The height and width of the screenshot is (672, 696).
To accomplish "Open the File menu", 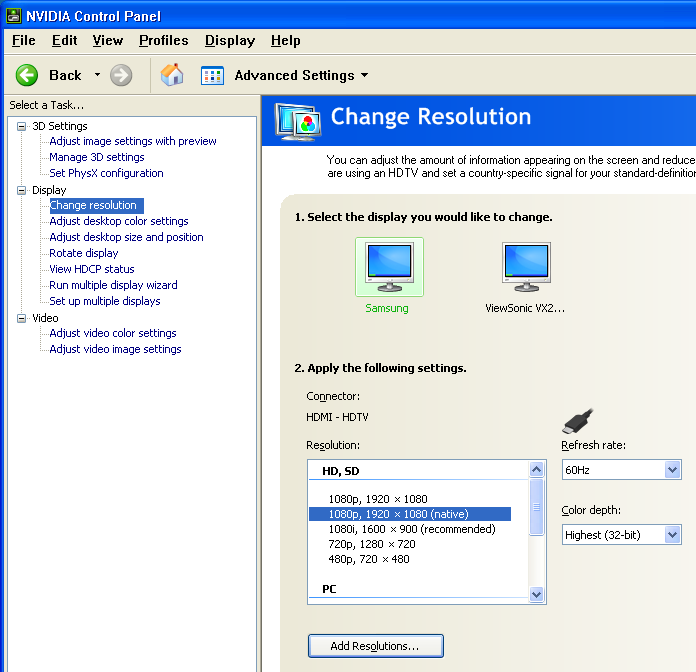I will [x=24, y=40].
